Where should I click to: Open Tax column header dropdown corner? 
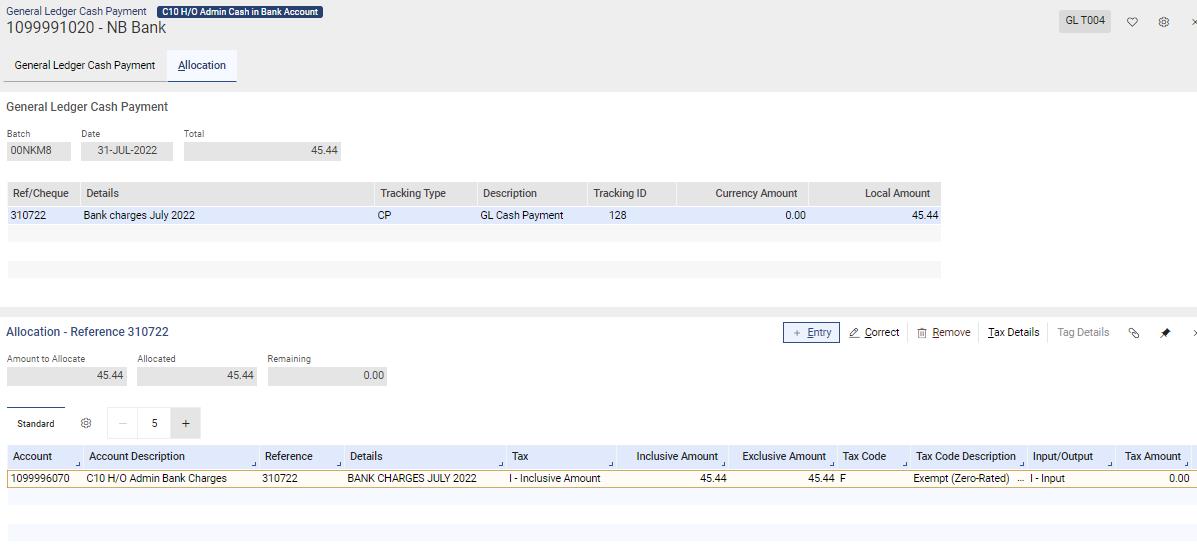[x=611, y=464]
